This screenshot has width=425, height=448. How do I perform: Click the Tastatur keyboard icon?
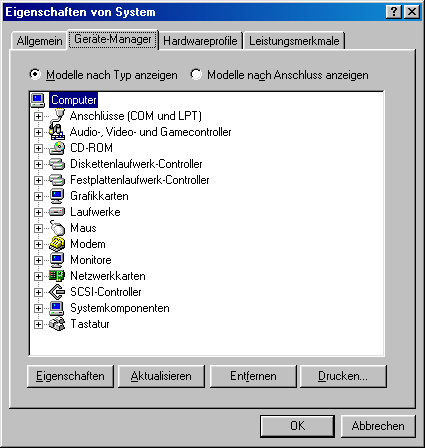[x=57, y=324]
